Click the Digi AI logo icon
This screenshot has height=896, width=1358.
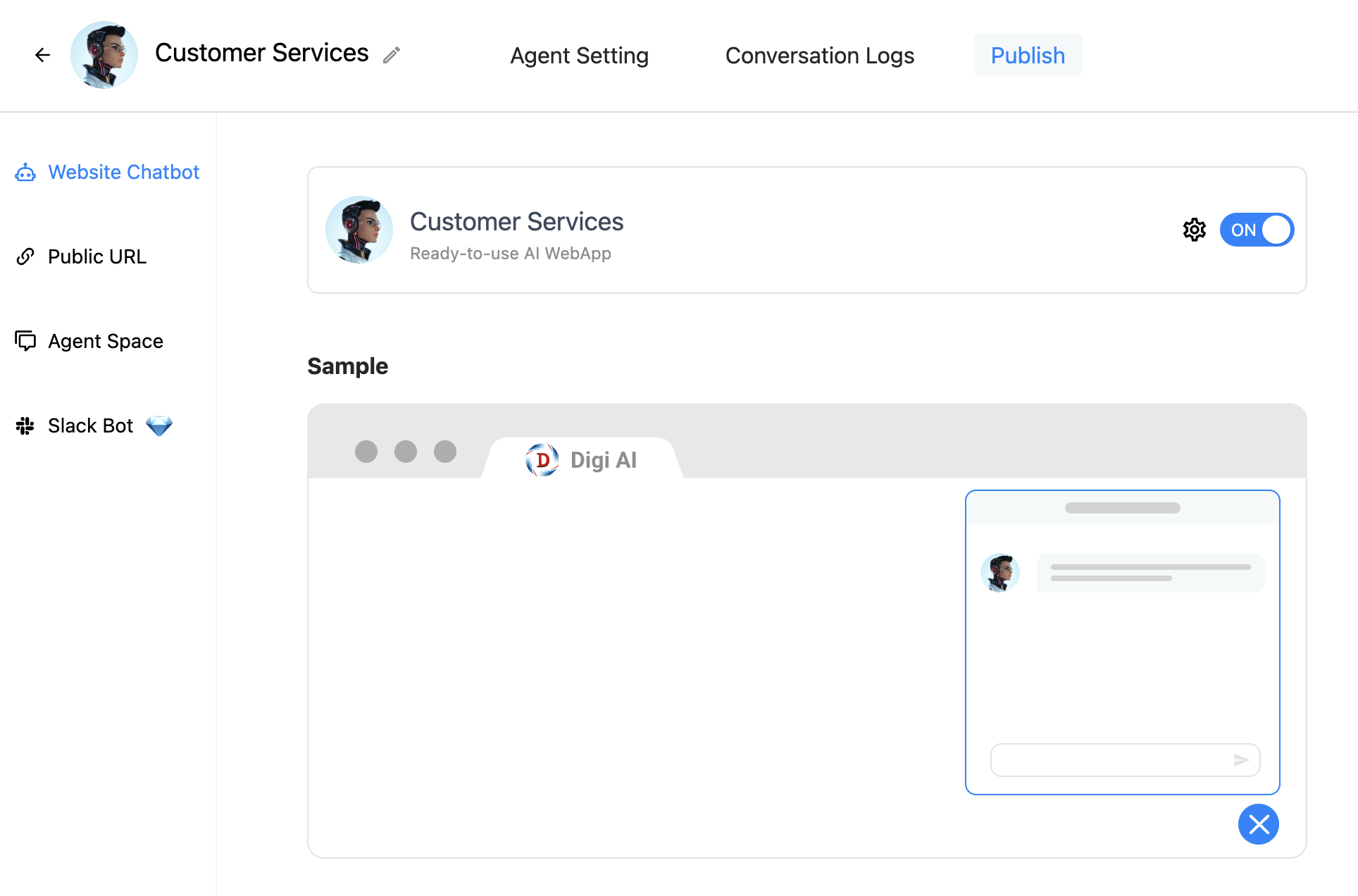542,460
